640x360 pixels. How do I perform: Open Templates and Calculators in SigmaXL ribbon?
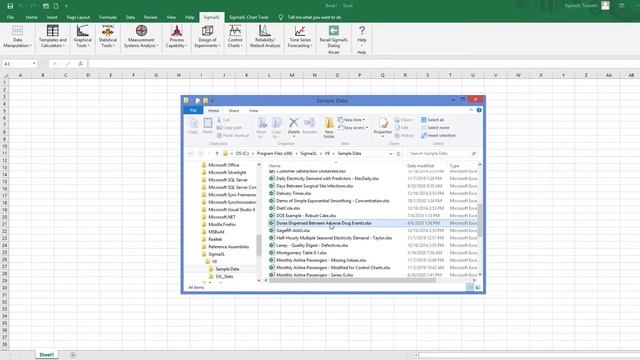[53, 37]
